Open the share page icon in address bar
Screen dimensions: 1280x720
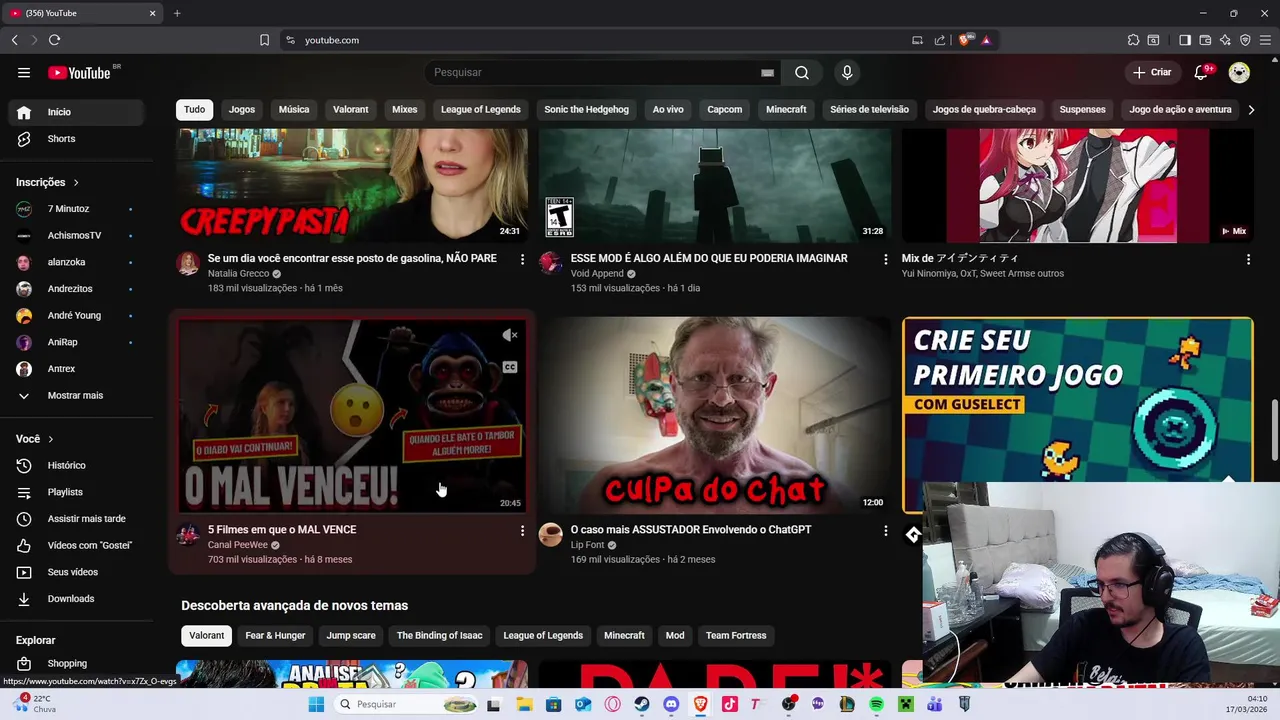point(940,40)
